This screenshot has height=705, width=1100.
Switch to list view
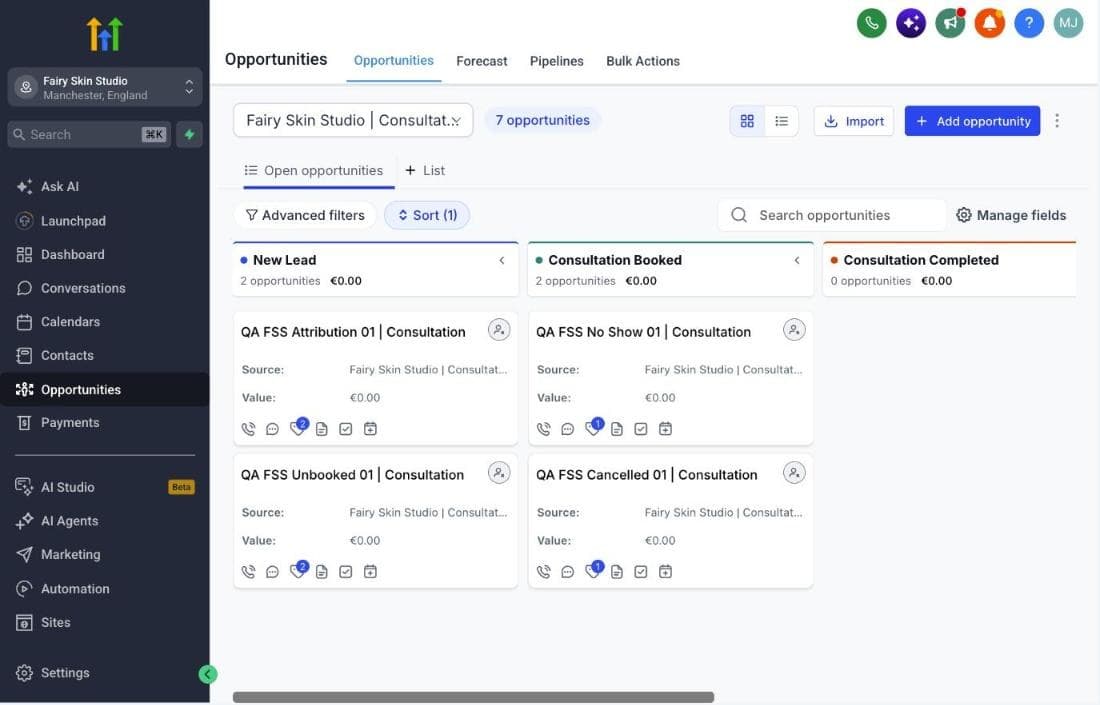coord(782,121)
